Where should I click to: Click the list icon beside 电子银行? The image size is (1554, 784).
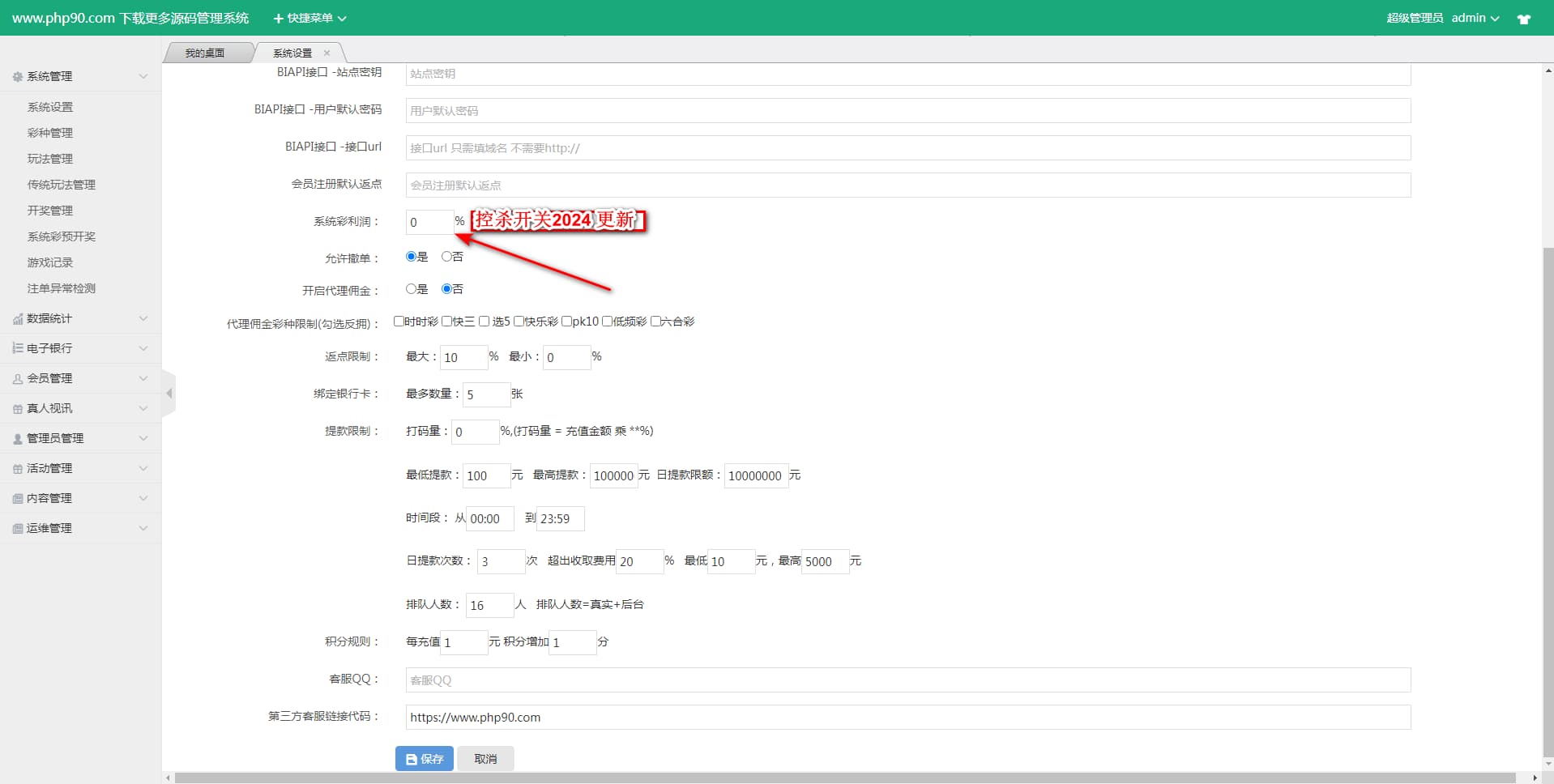coord(18,348)
